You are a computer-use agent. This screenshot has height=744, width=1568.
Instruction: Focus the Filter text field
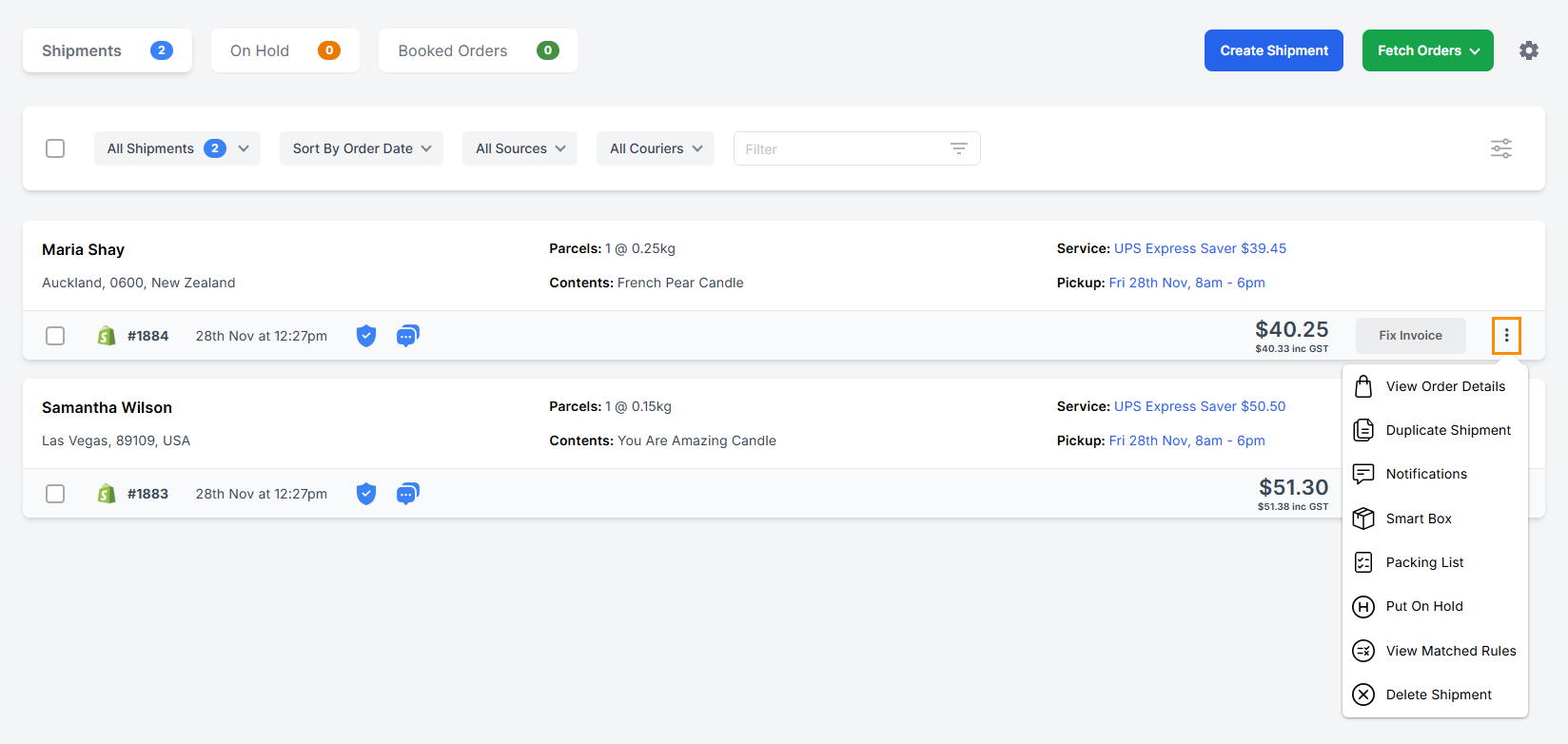[842, 149]
